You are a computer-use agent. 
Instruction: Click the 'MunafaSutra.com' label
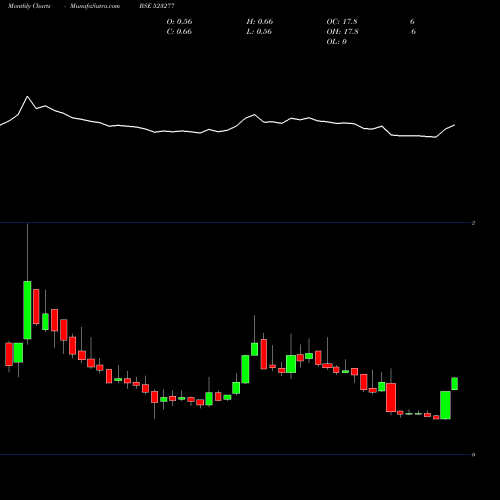(x=95, y=6)
